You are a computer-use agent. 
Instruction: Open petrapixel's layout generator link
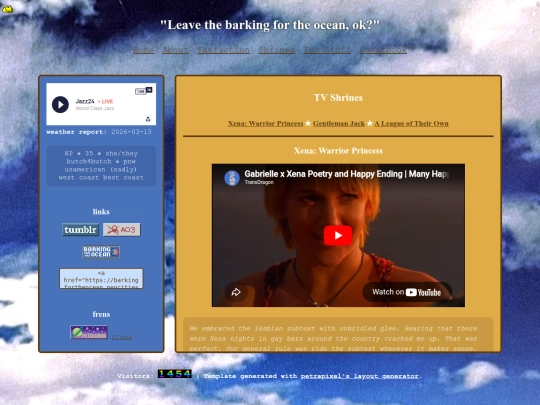click(x=360, y=376)
